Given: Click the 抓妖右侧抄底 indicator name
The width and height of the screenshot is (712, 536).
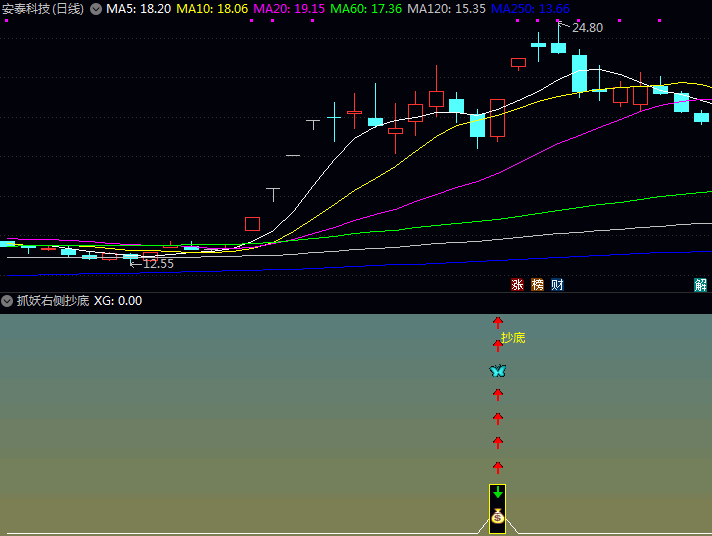Looking at the screenshot, I should point(52,301).
